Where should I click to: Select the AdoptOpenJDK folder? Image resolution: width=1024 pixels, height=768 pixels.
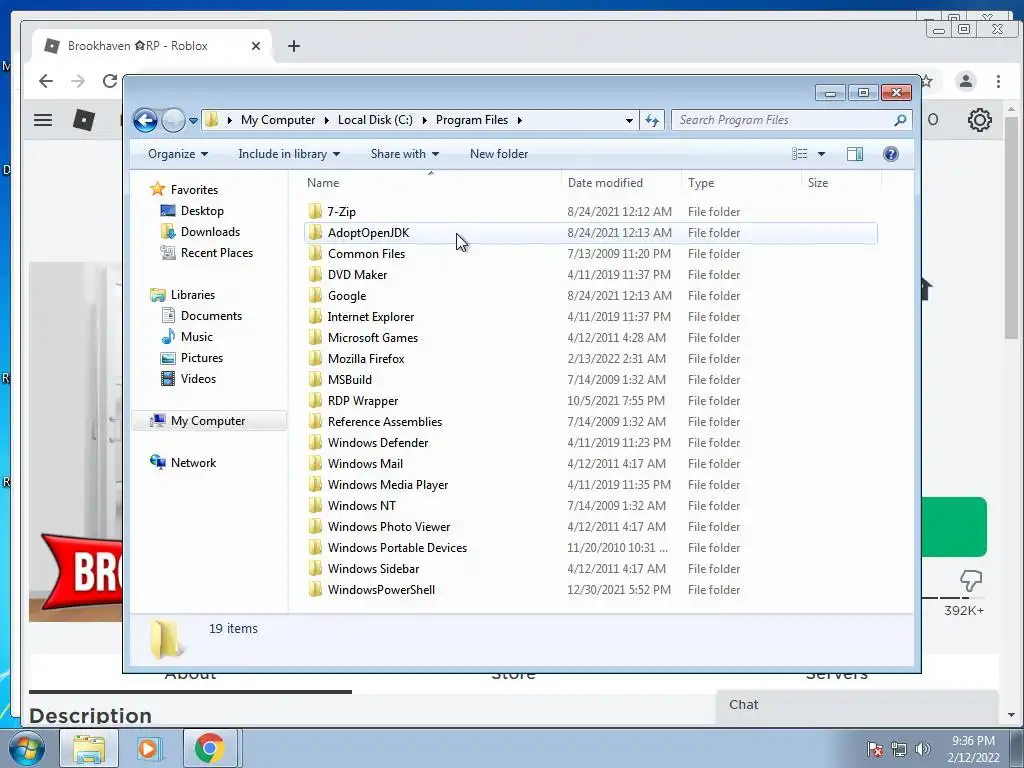point(590,232)
